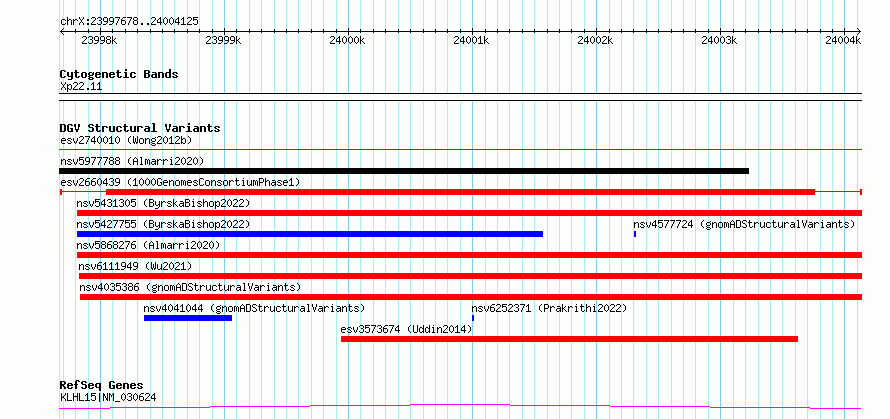The image size is (890, 419).
Task: Click the Cytogenetic Bands track title
Action: [x=119, y=74]
